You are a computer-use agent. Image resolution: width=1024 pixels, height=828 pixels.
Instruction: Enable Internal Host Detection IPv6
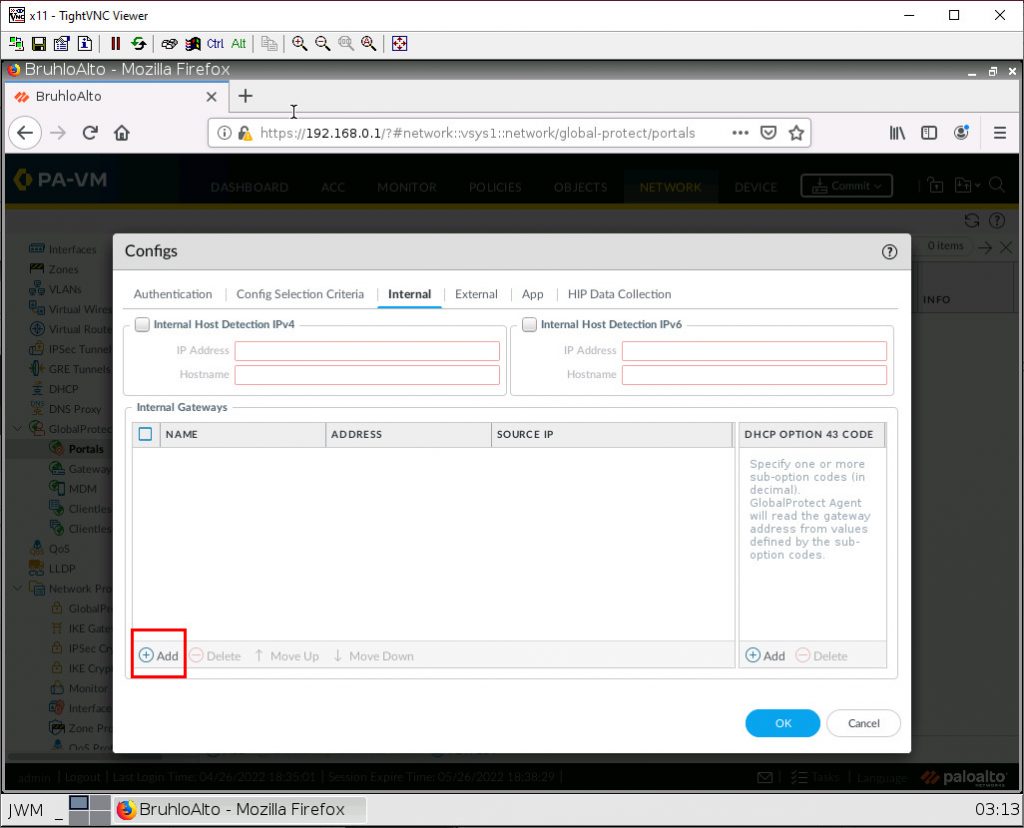coord(529,324)
